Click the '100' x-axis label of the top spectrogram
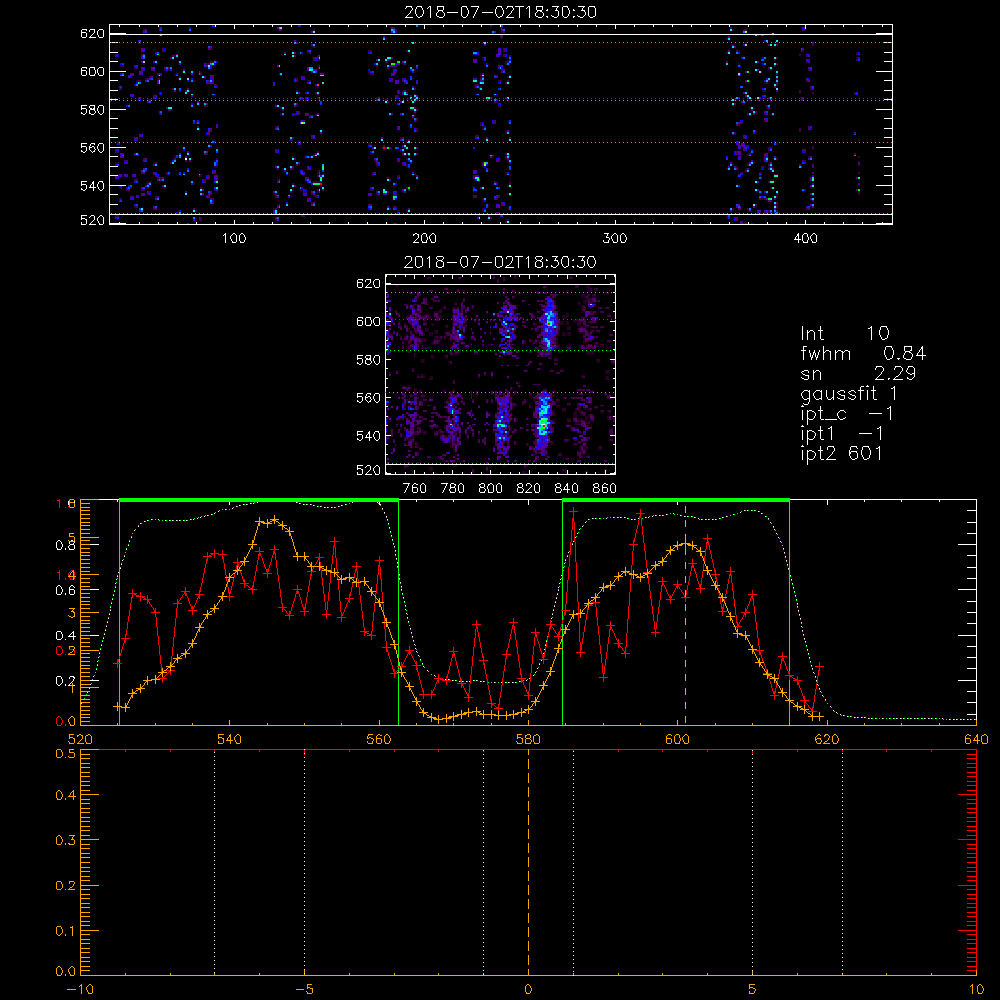Screen dimensions: 1000x1000 tap(234, 239)
